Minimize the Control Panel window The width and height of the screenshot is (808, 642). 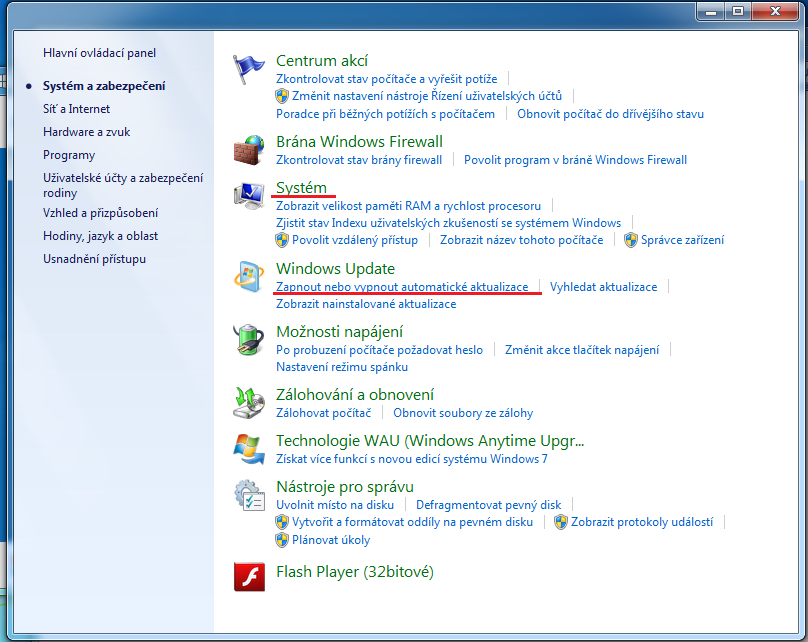[x=711, y=11]
